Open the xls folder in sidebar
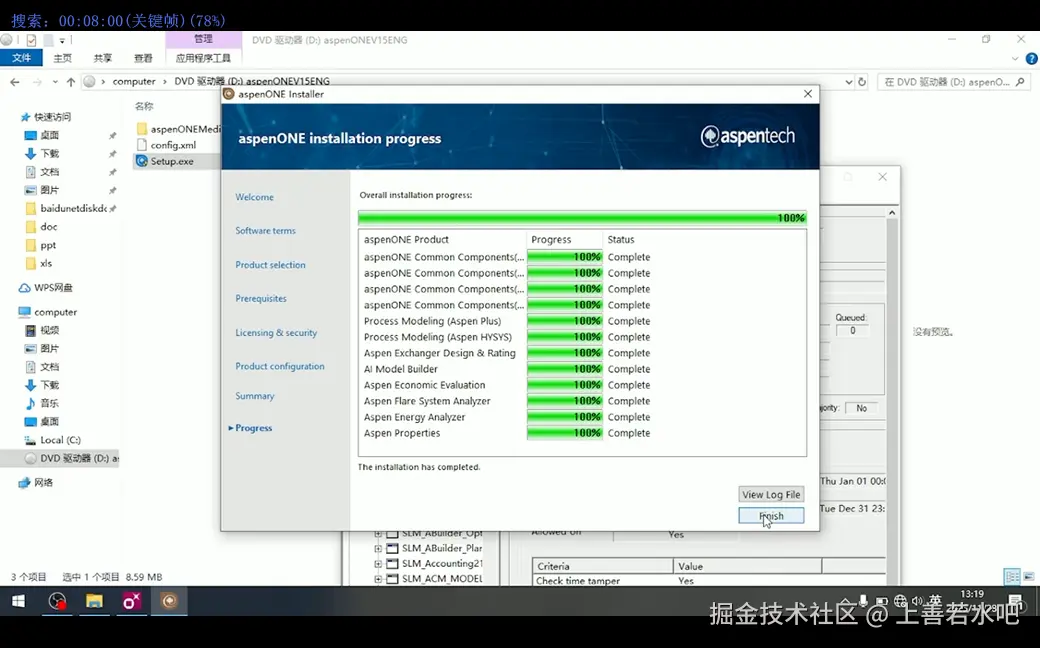Image resolution: width=1040 pixels, height=648 pixels. [x=38, y=263]
